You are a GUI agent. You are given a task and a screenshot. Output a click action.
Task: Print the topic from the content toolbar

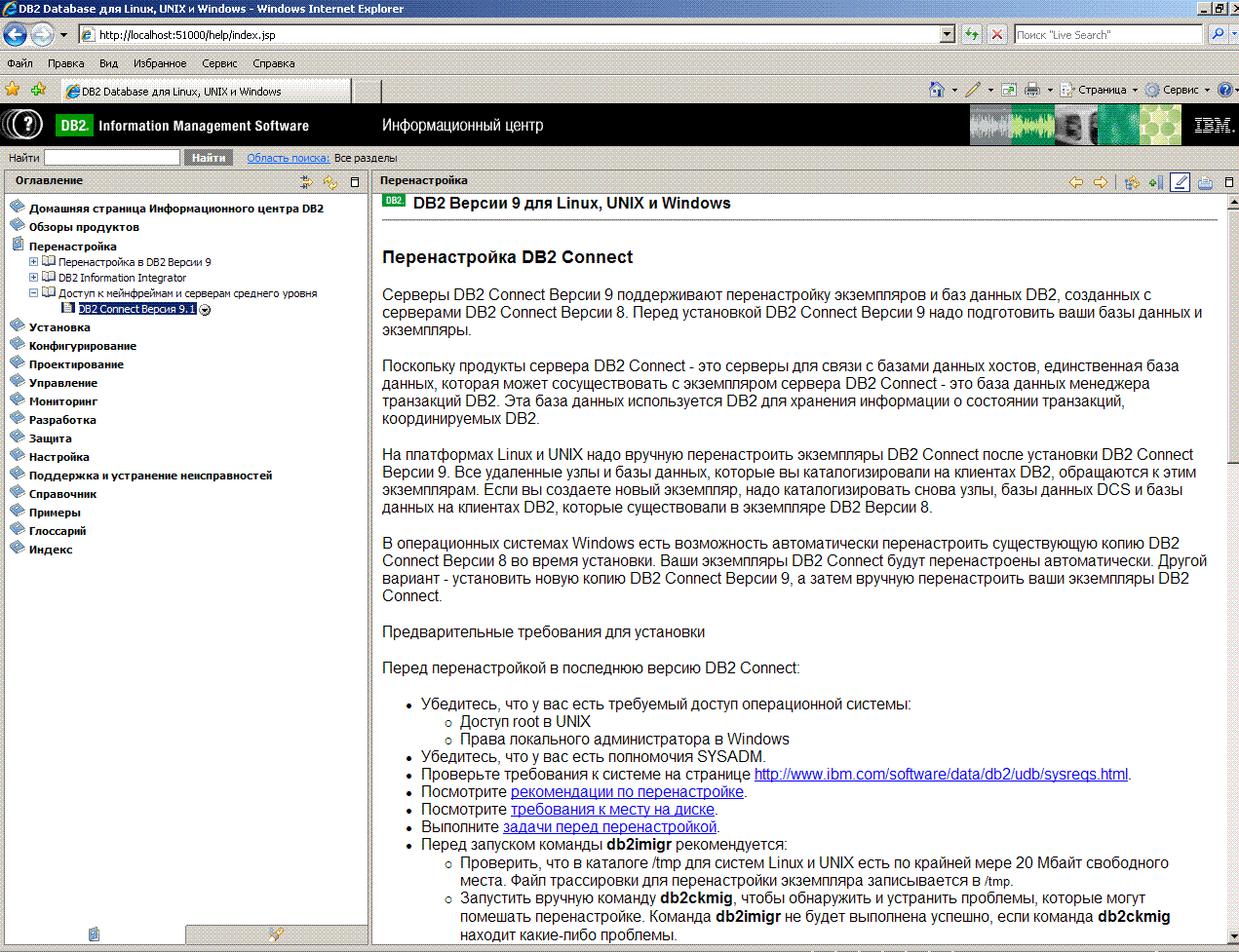(x=1205, y=182)
